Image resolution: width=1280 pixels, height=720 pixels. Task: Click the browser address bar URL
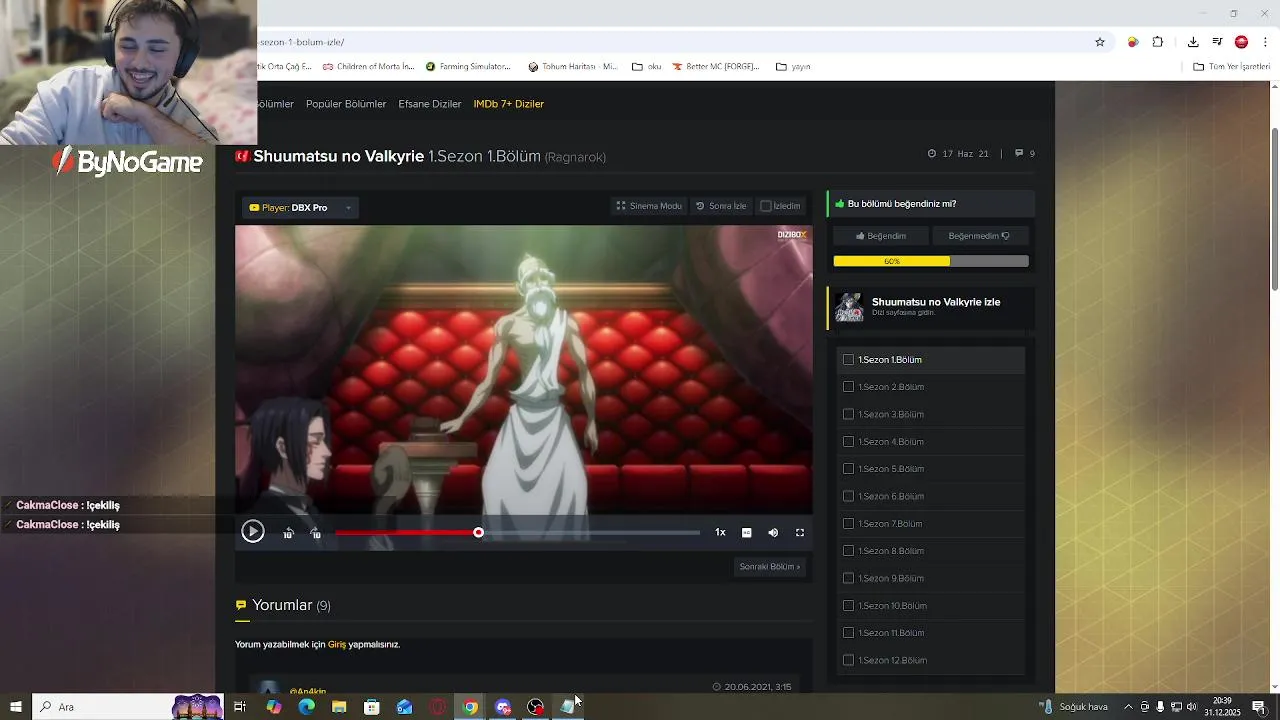(x=300, y=42)
